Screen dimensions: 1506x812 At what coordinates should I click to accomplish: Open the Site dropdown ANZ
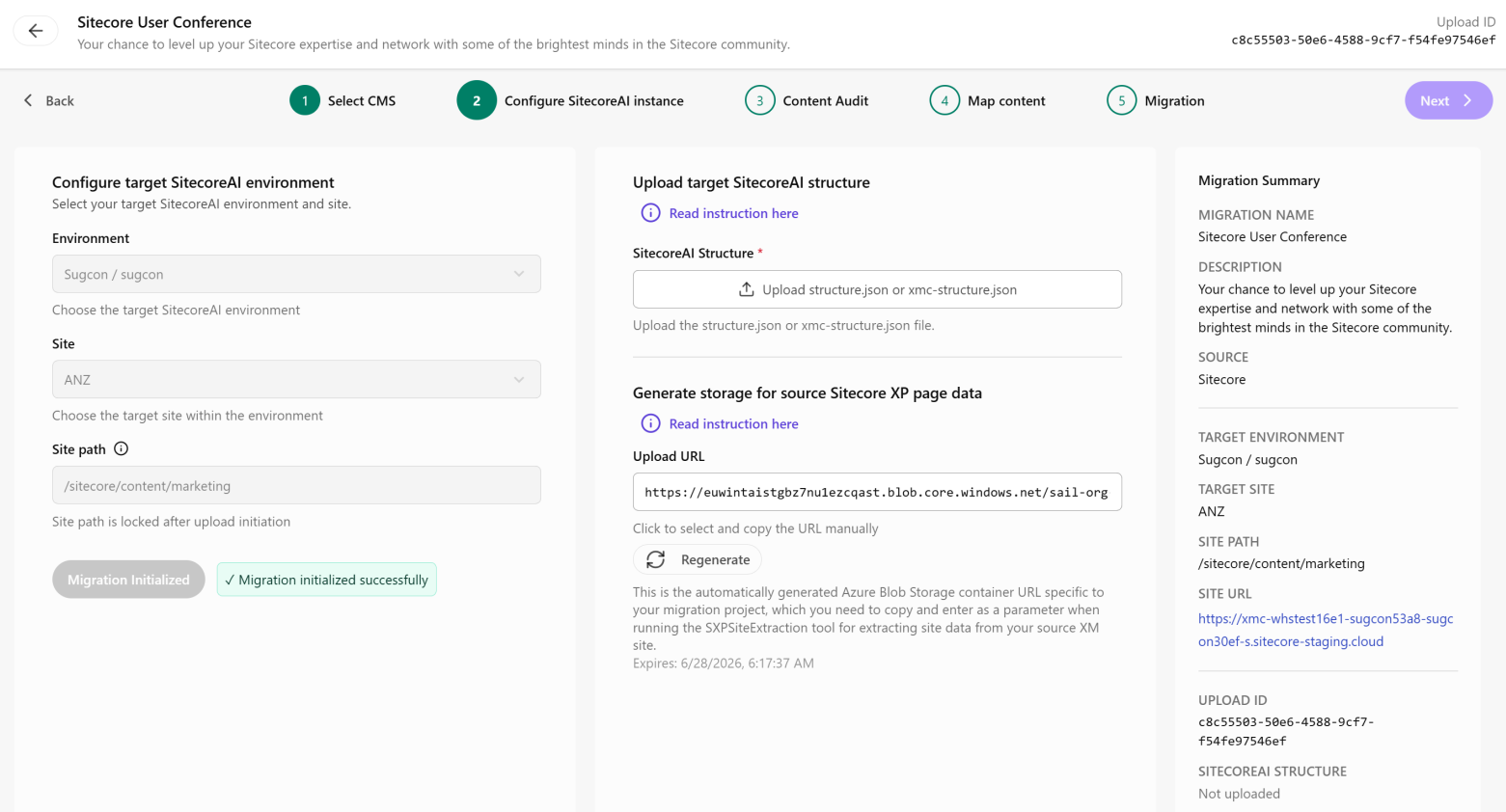(x=296, y=379)
